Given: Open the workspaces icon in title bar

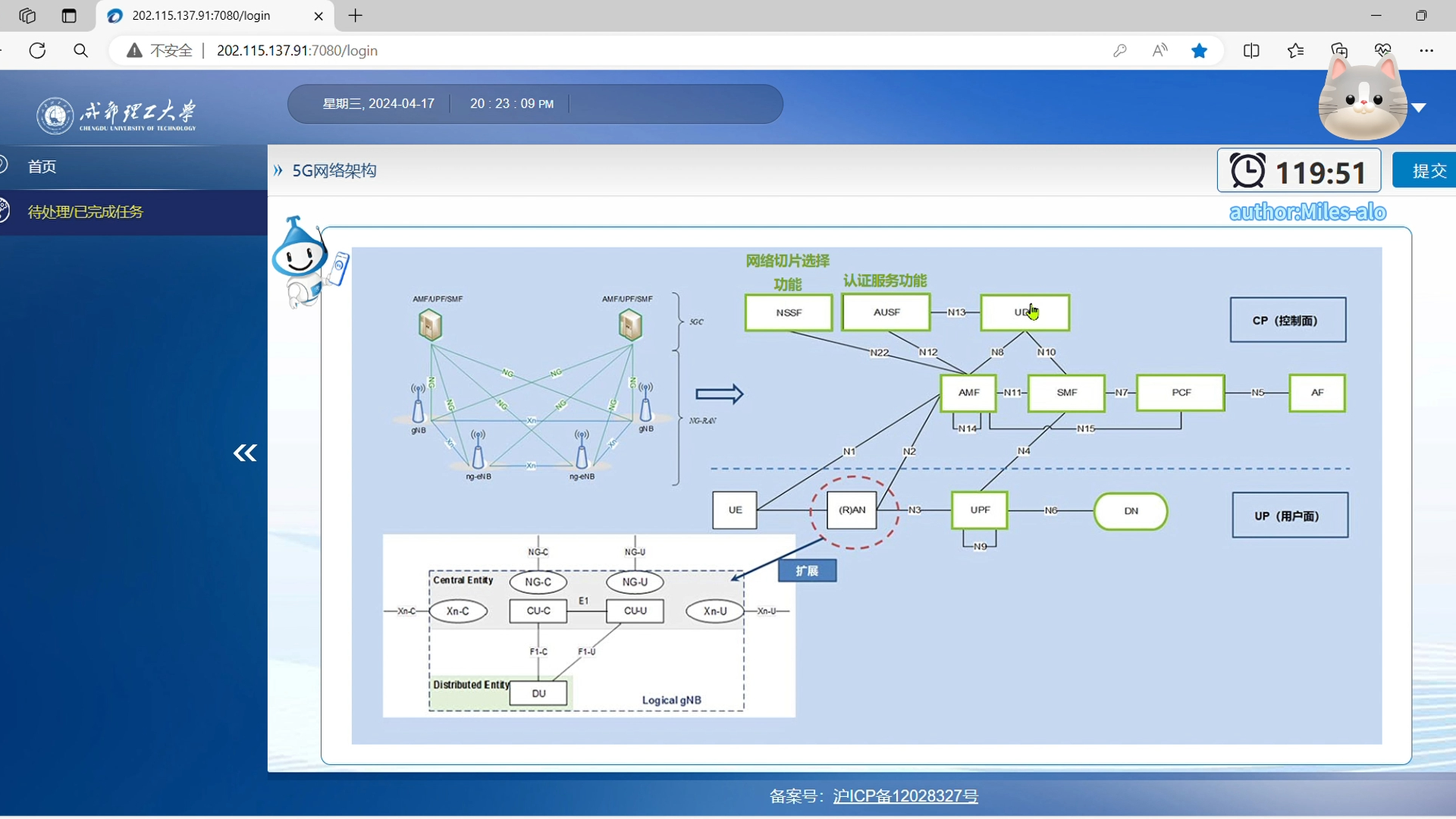Looking at the screenshot, I should 27,15.
